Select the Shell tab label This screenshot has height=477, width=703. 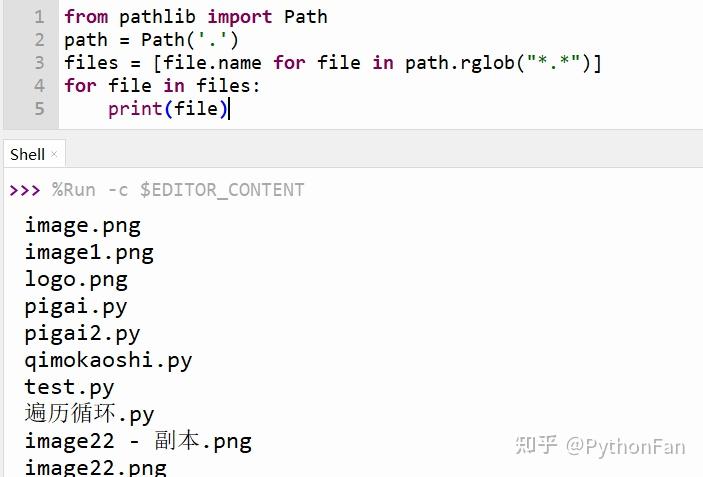(27, 155)
